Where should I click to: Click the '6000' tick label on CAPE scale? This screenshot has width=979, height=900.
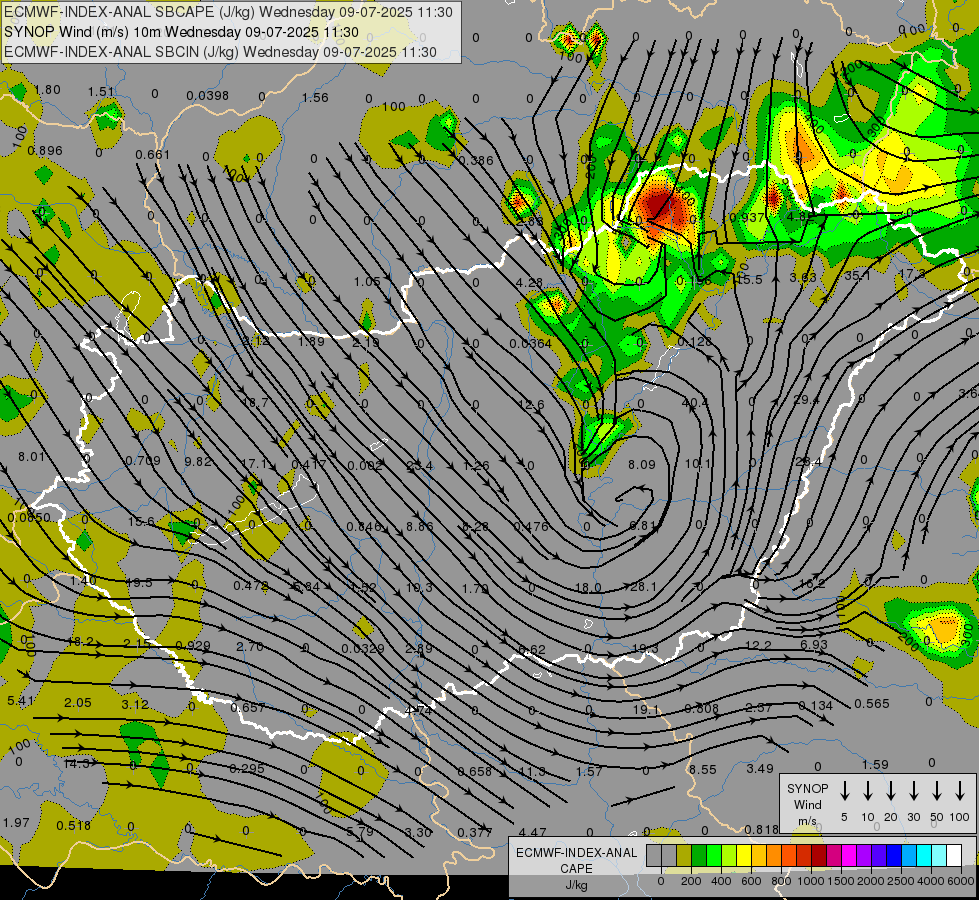[x=962, y=881]
